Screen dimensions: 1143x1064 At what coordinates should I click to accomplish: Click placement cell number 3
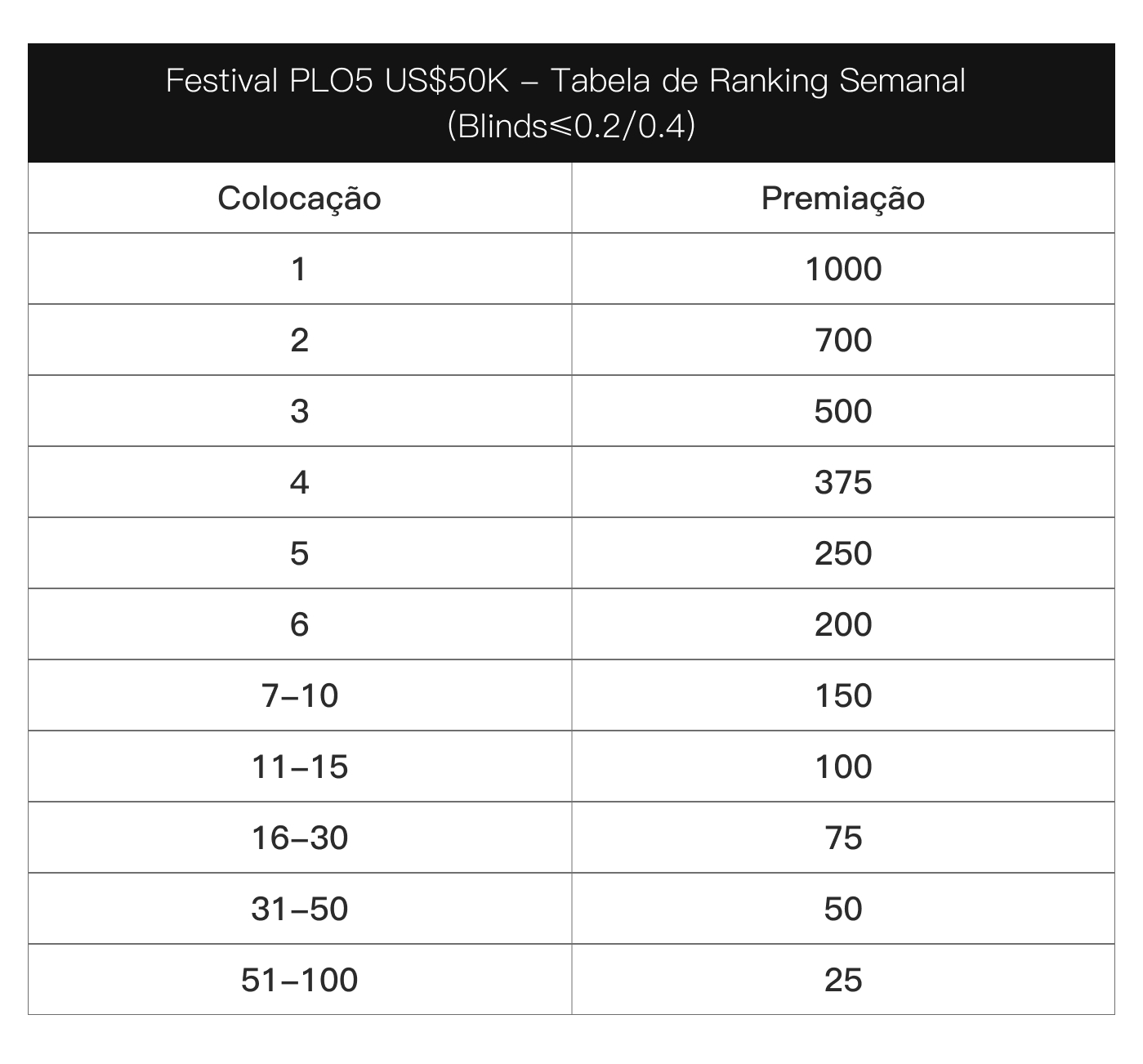tap(299, 411)
